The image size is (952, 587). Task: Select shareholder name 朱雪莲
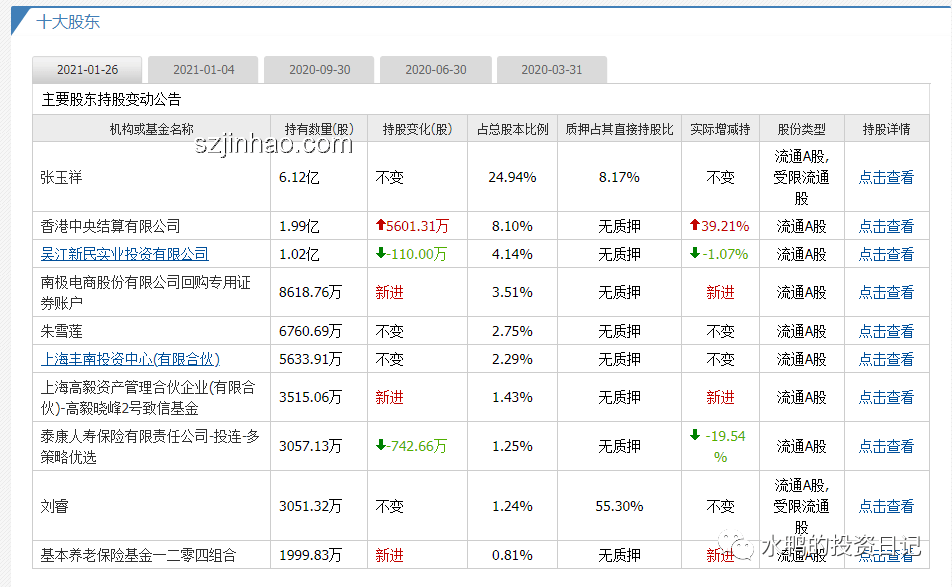pos(61,331)
